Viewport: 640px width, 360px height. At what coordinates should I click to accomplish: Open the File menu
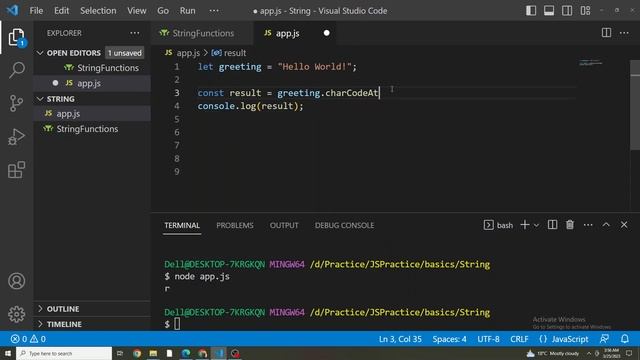[36, 11]
